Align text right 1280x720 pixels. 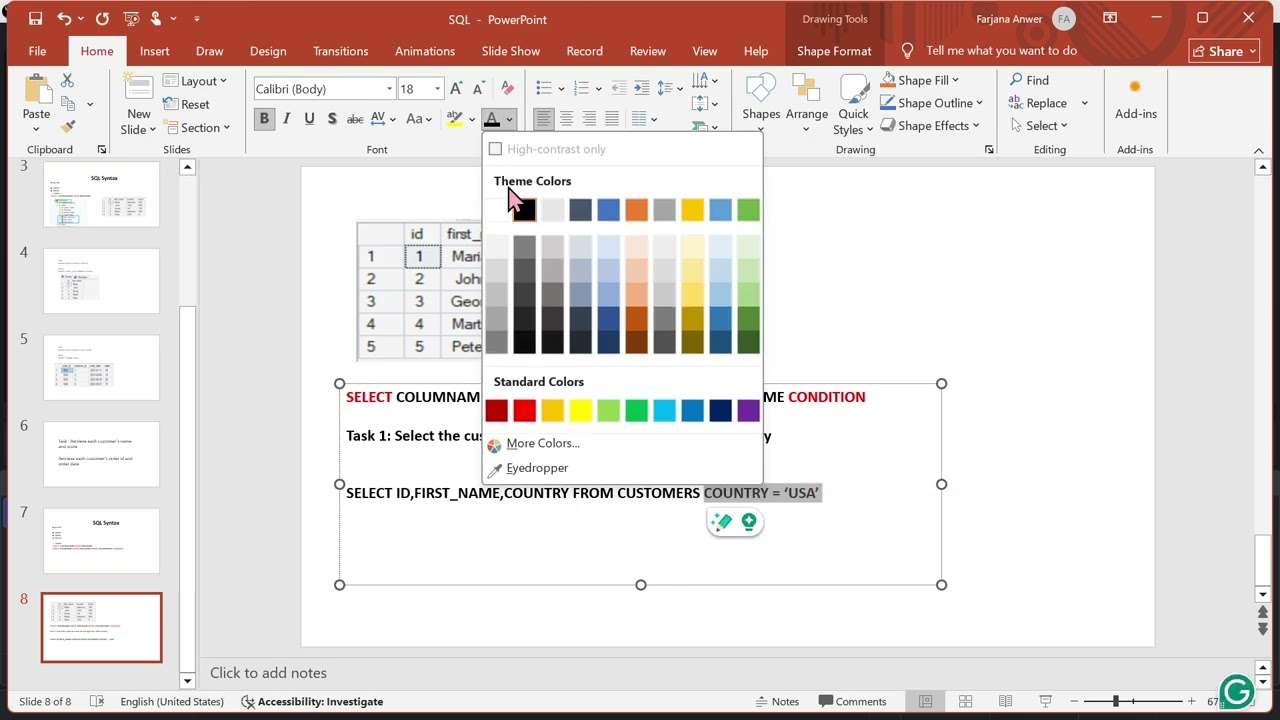(589, 119)
